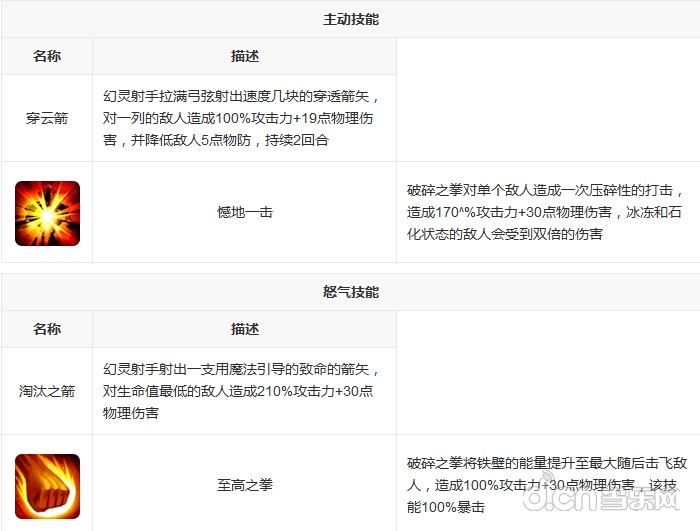Click the explosion skill icon for 撼地一击
The height and width of the screenshot is (531, 700).
click(x=47, y=213)
